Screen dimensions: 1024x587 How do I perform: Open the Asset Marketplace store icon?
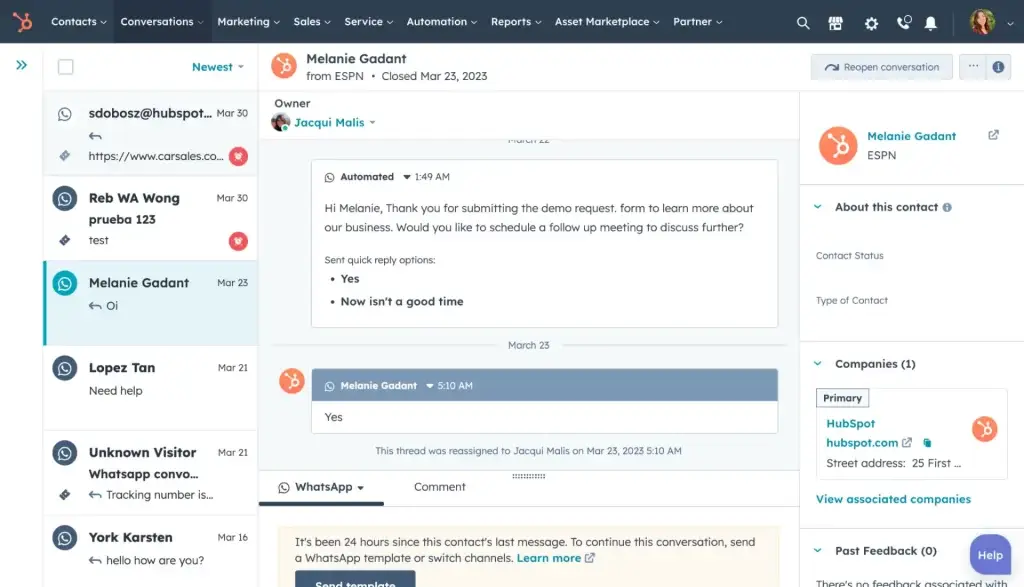point(835,22)
